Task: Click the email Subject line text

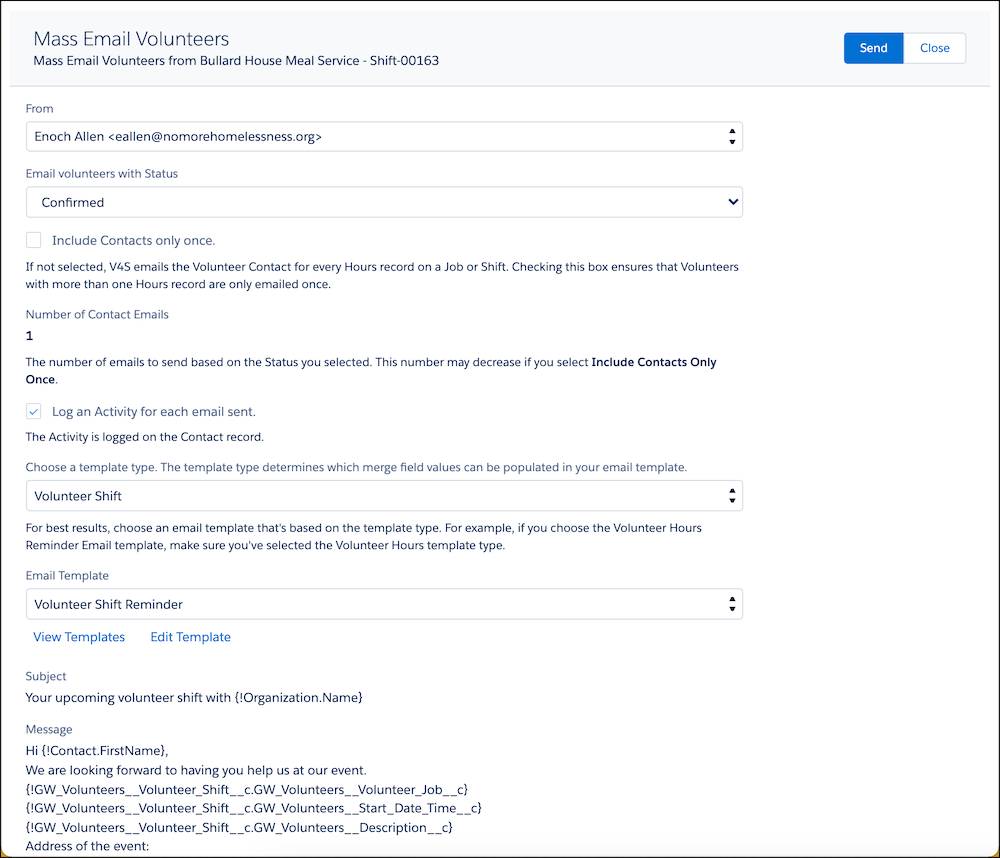Action: [x=194, y=697]
